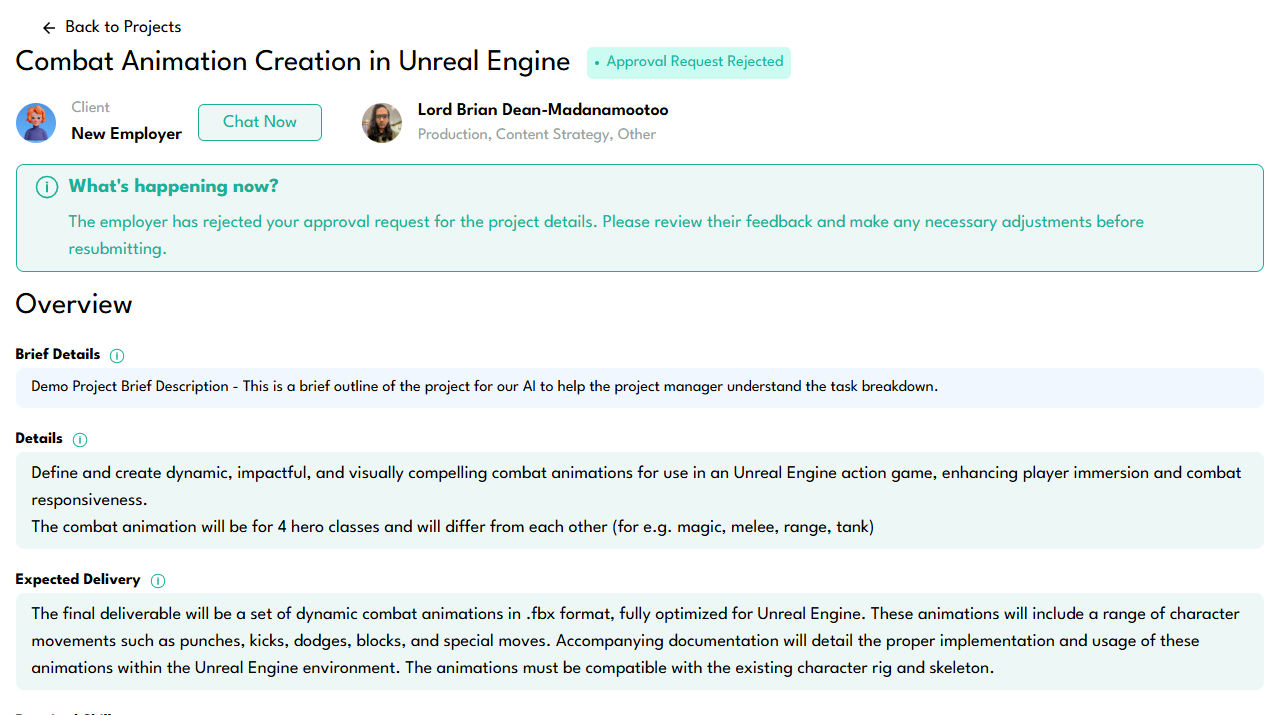
Task: Click the Production, Content Strategy, Other text
Action: click(x=537, y=134)
